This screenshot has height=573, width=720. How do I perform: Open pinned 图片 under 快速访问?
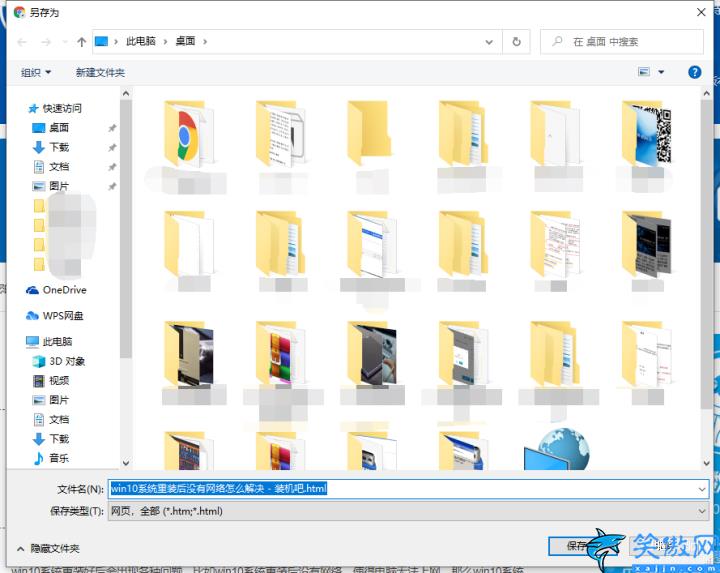[x=51, y=186]
